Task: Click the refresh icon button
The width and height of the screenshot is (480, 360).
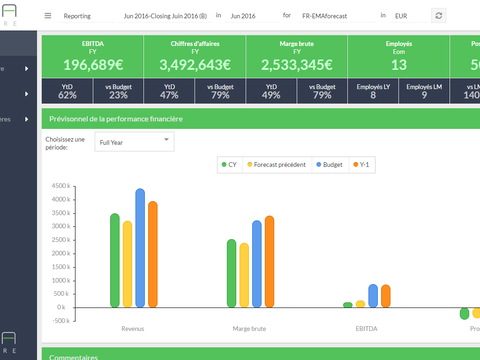Action: pyautogui.click(x=439, y=16)
